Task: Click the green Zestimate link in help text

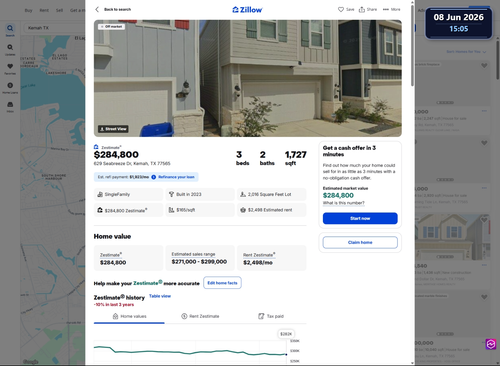Action: (x=147, y=283)
